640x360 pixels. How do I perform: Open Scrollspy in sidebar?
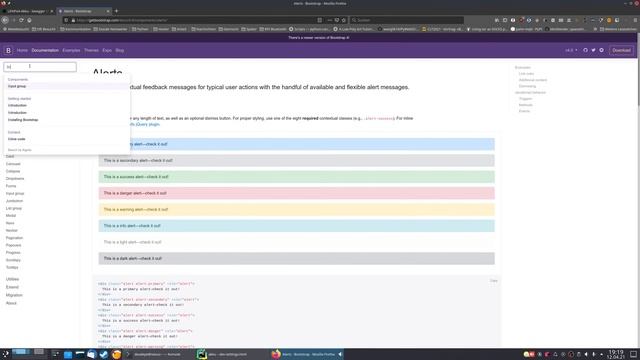tap(13, 260)
